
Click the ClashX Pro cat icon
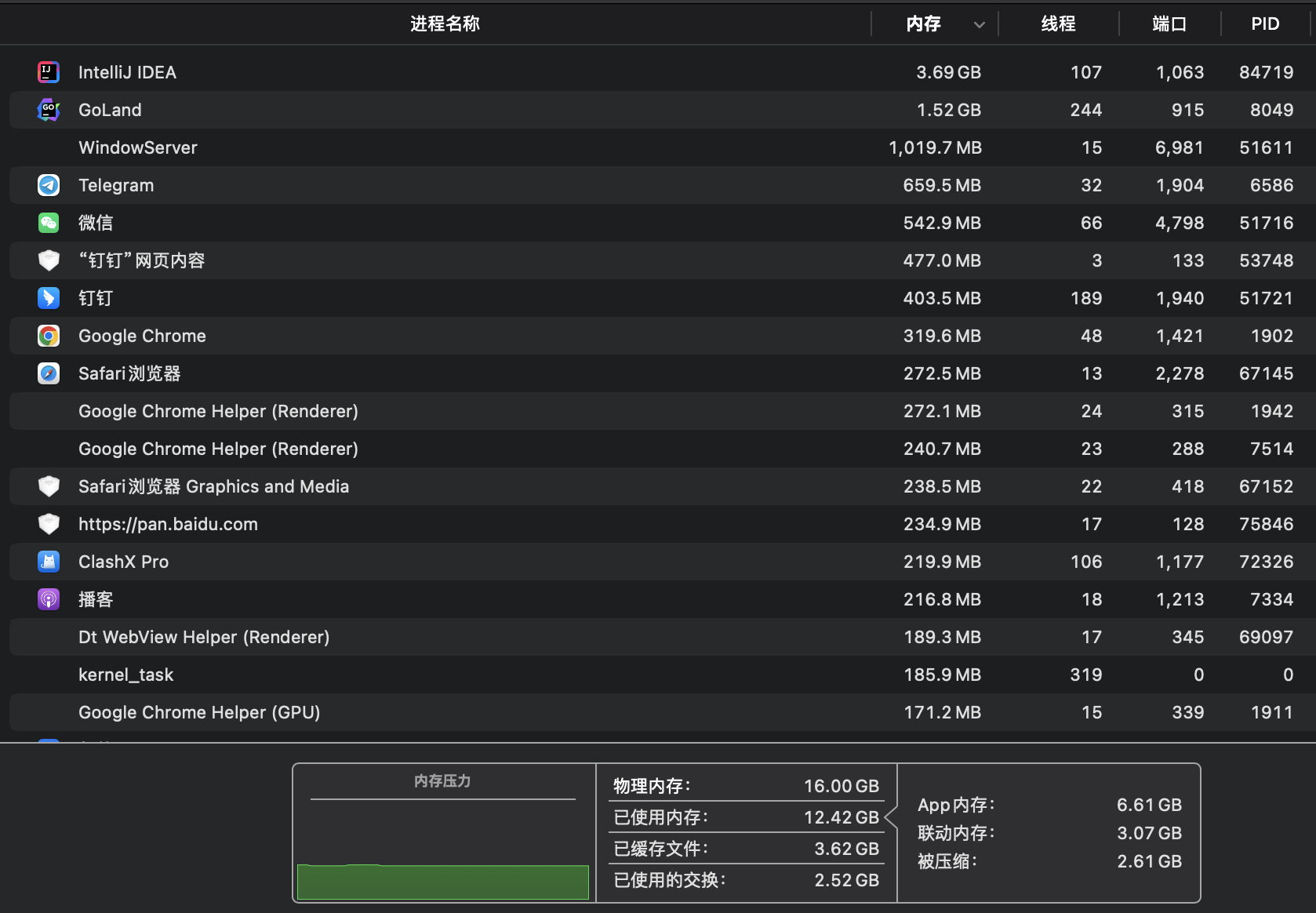coord(49,562)
